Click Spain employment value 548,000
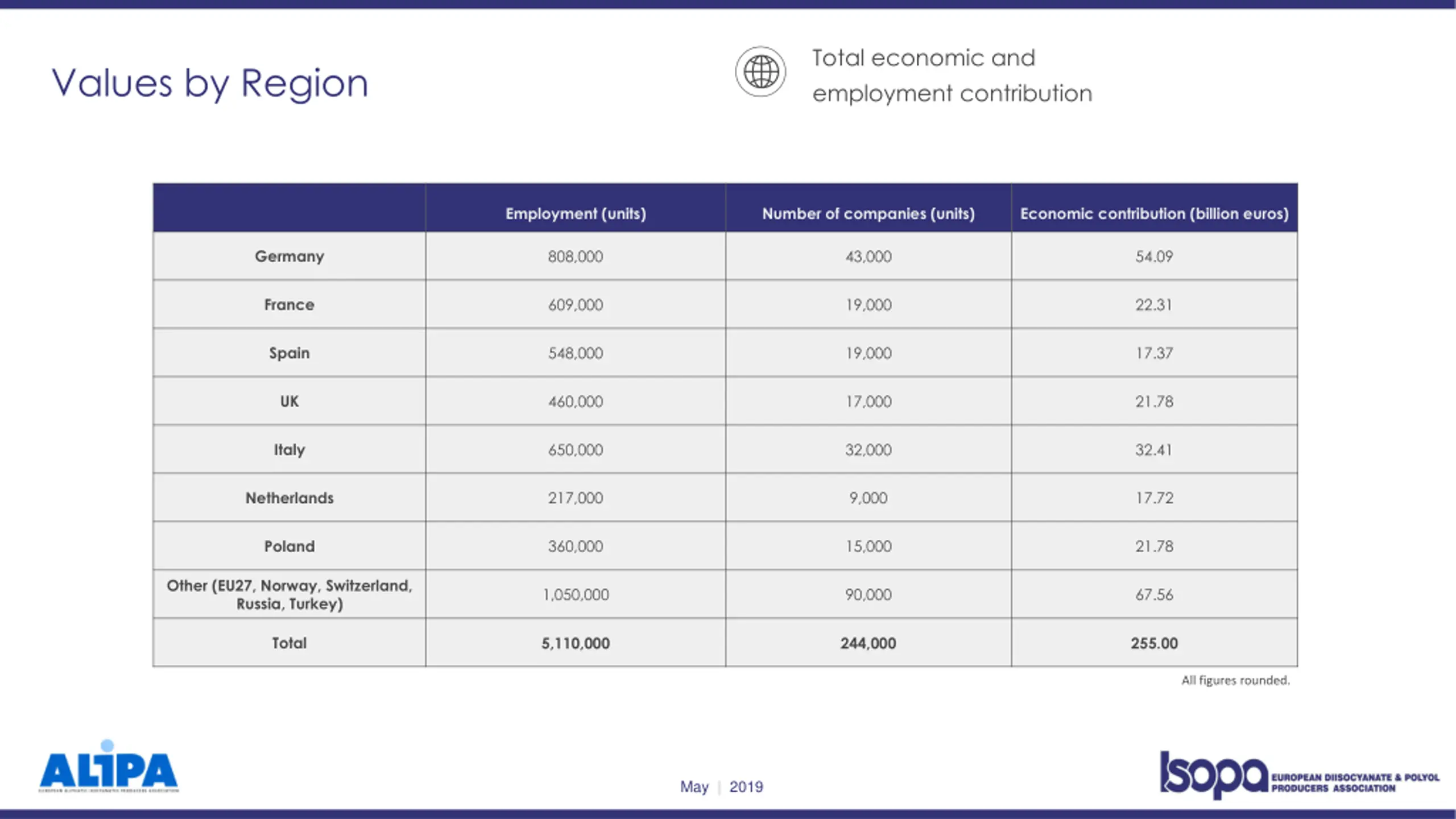This screenshot has width=1456, height=819. click(576, 353)
